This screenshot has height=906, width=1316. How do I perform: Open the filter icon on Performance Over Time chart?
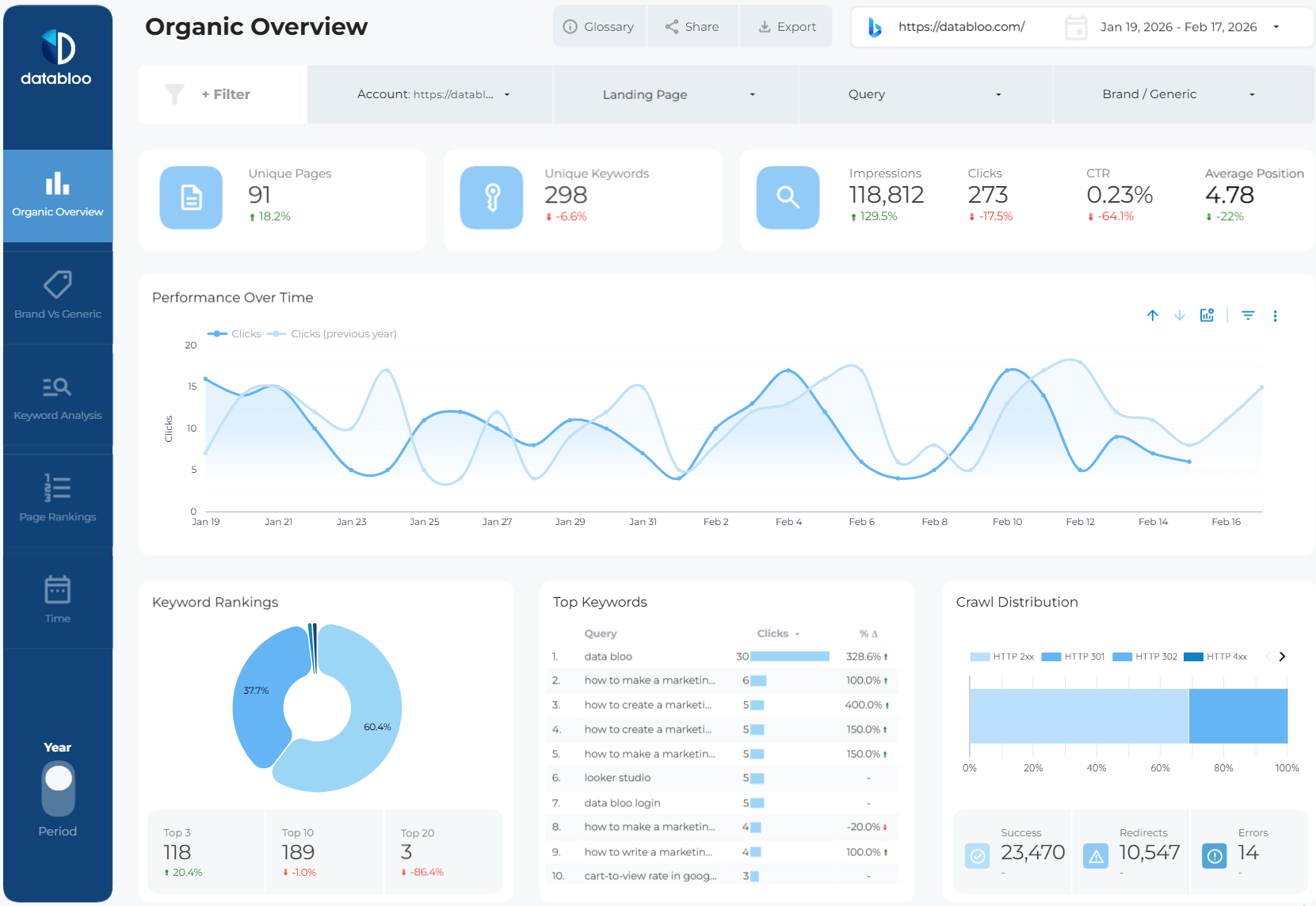1248,315
